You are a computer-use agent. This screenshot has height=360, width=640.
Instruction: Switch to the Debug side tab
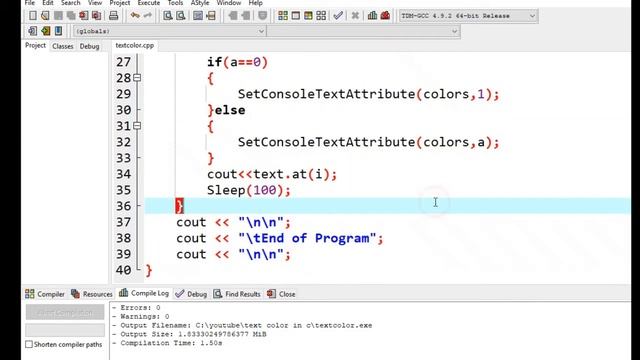(x=89, y=46)
